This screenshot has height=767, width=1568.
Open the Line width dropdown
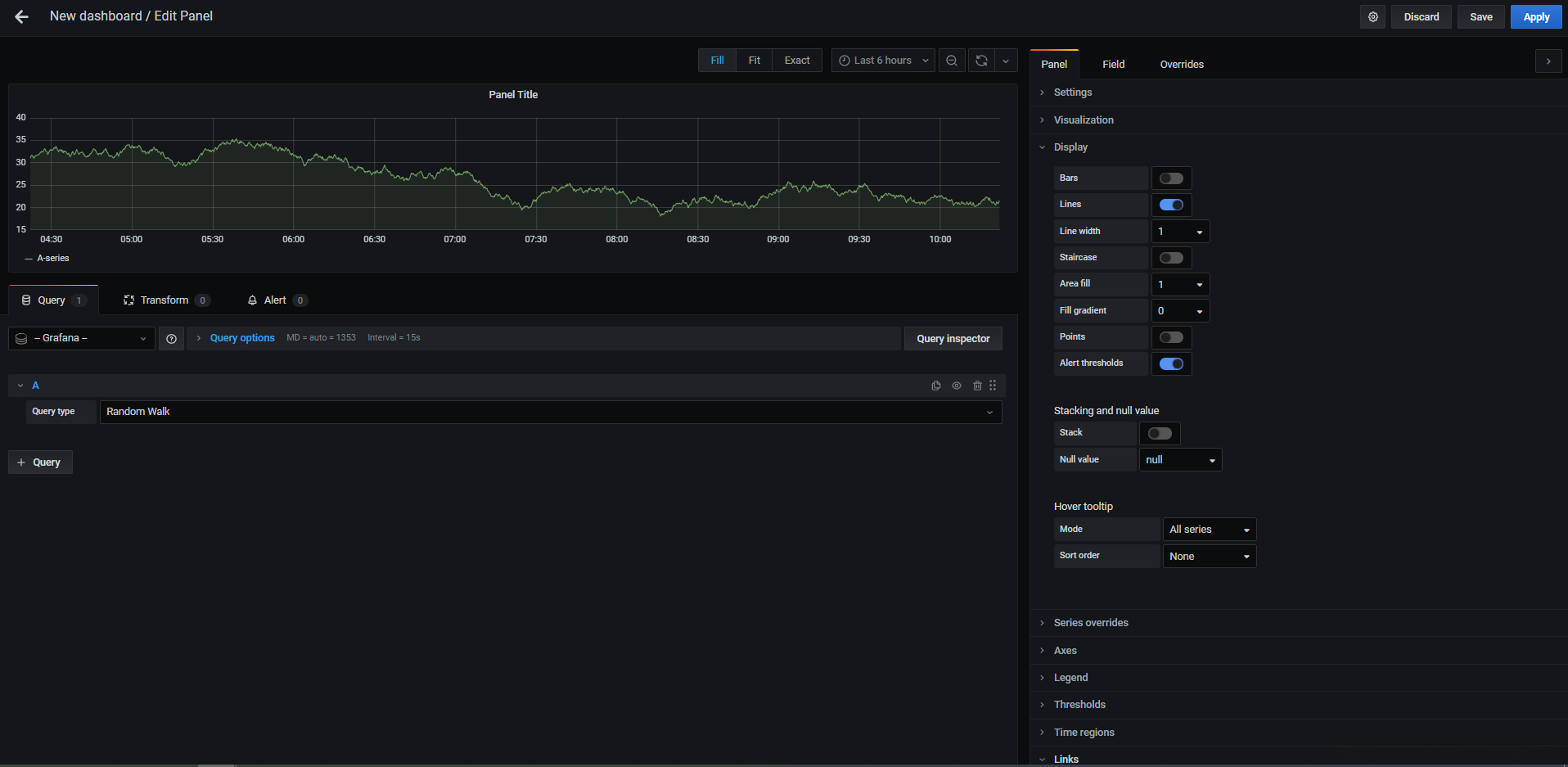pos(1180,232)
